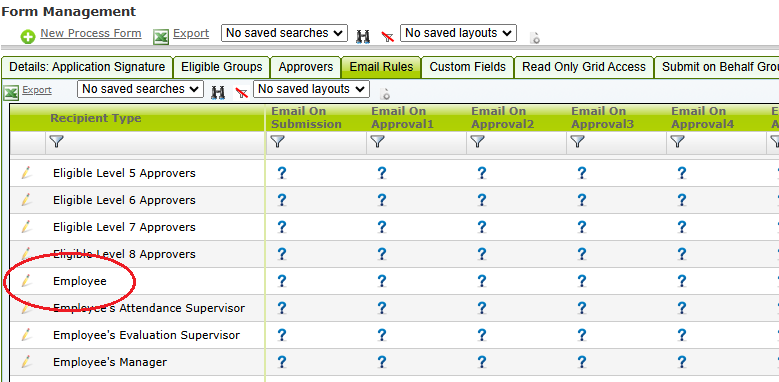Open the Custom Fields tab
This screenshot has width=779, height=382.
pos(467,67)
